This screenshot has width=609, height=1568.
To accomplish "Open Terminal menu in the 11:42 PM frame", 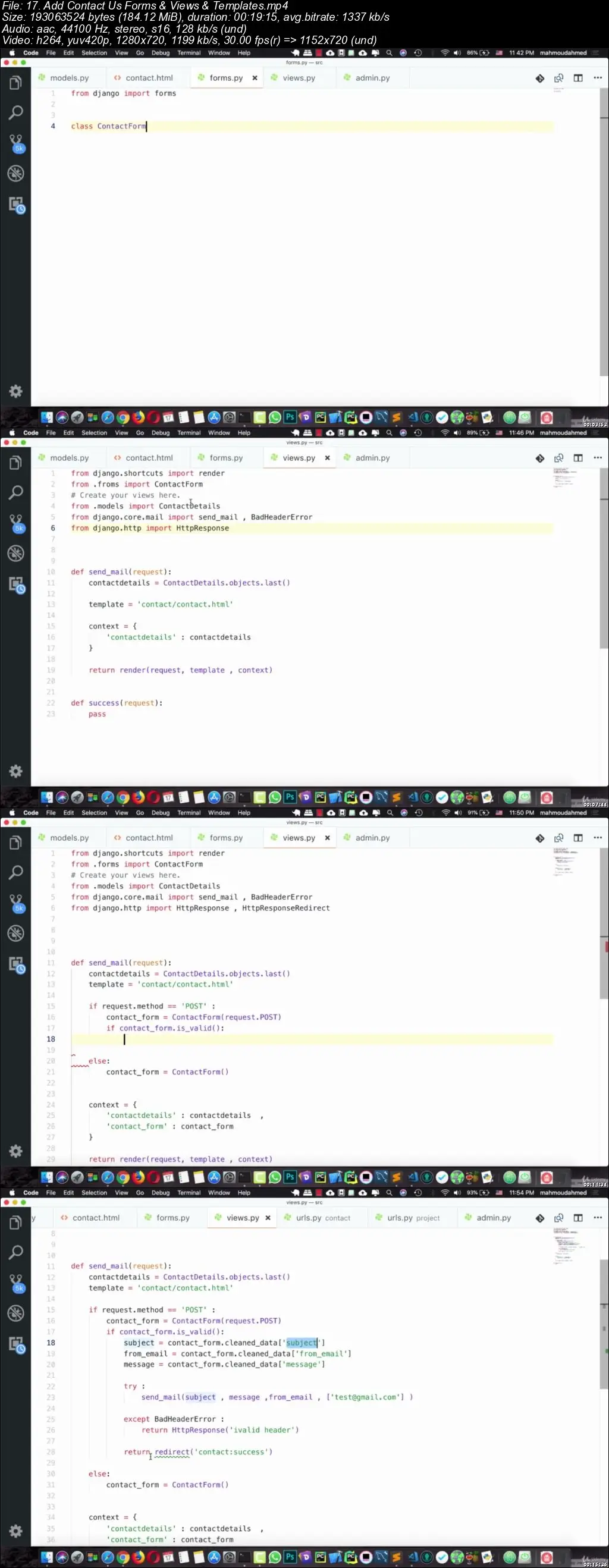I will click(x=189, y=53).
